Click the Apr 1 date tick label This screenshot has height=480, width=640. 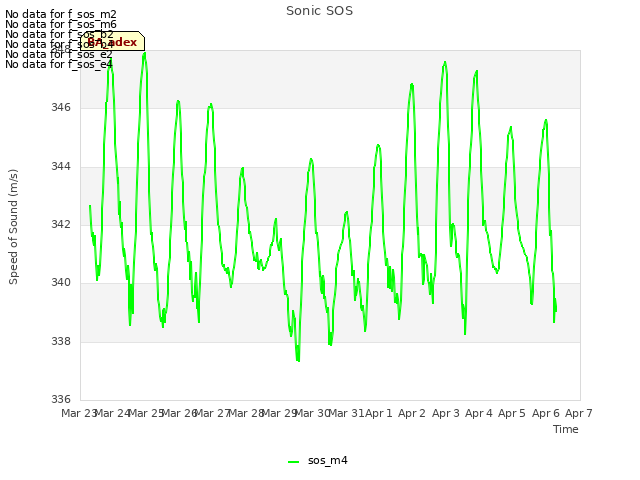[378, 413]
